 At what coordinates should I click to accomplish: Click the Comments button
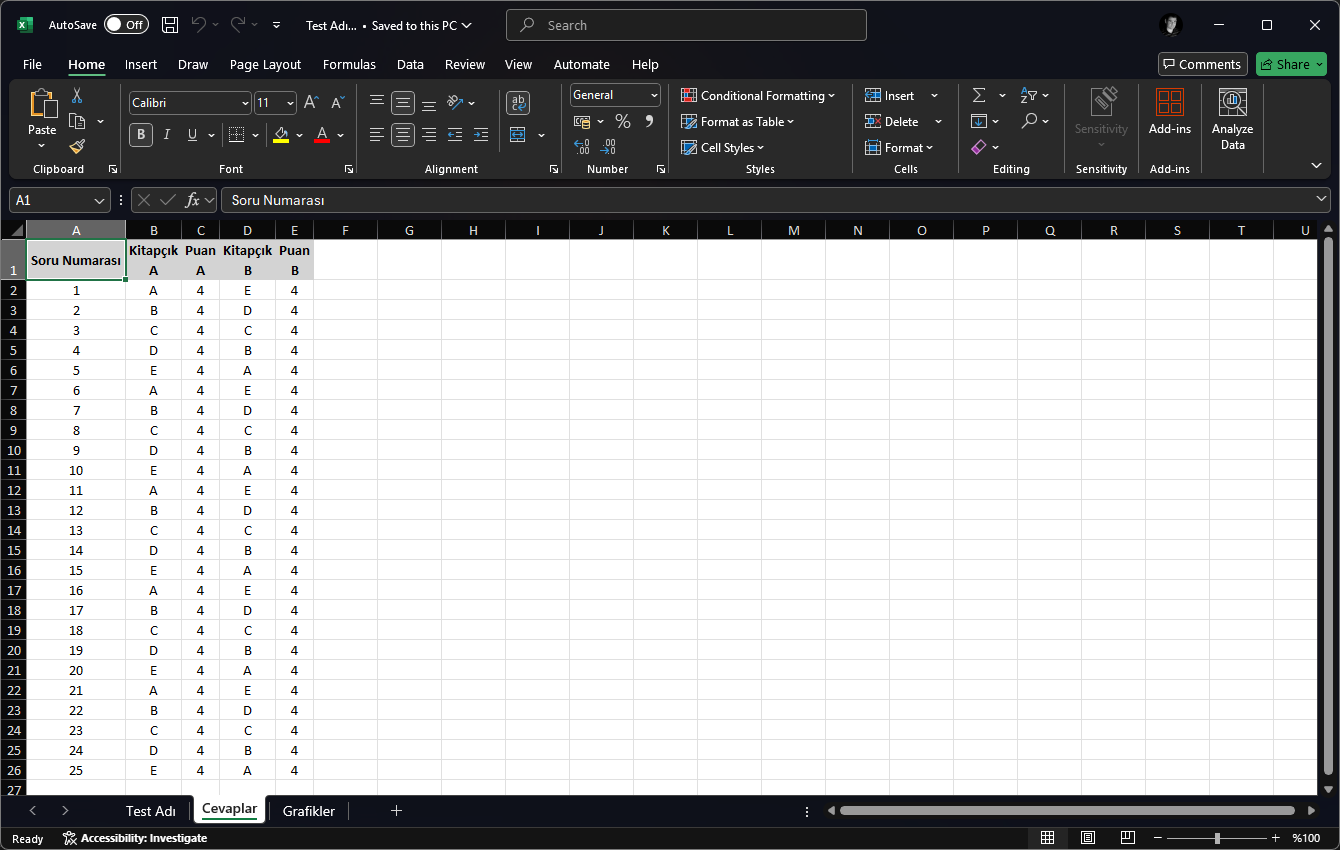(1202, 64)
